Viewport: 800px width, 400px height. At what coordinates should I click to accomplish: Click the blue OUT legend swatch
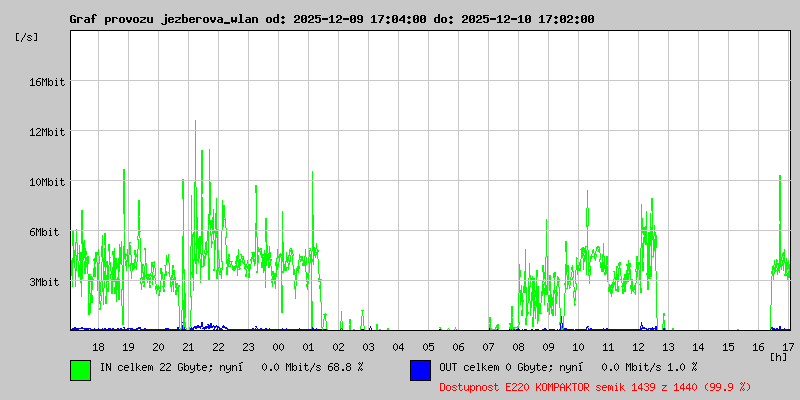tap(420, 370)
